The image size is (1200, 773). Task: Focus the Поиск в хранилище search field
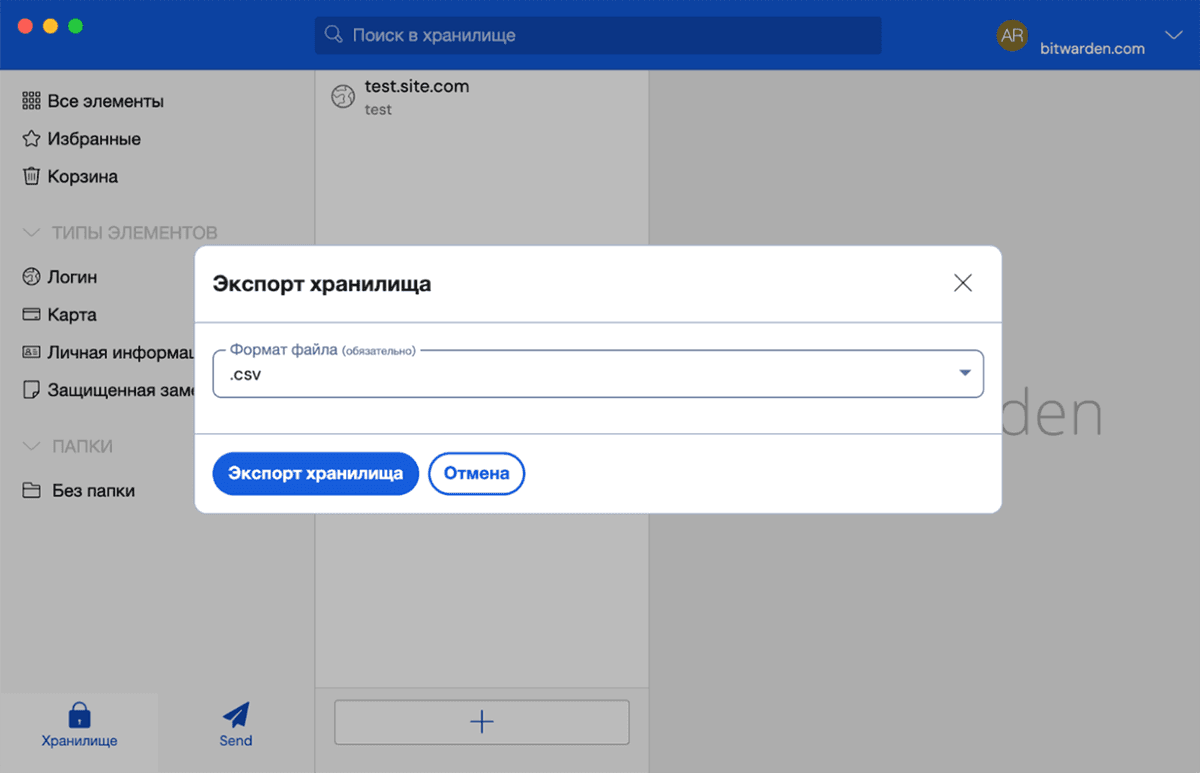(598, 36)
